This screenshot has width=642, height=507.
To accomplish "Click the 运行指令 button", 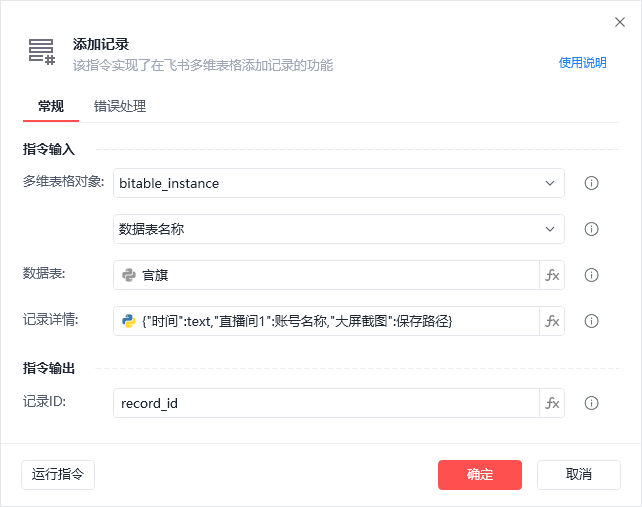I will click(58, 474).
